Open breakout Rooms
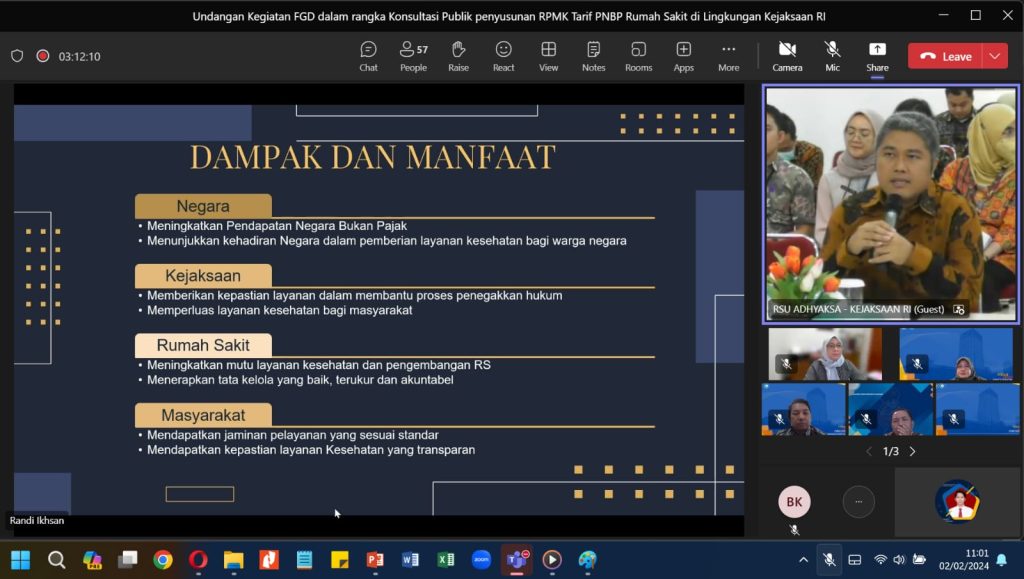 (x=638, y=56)
